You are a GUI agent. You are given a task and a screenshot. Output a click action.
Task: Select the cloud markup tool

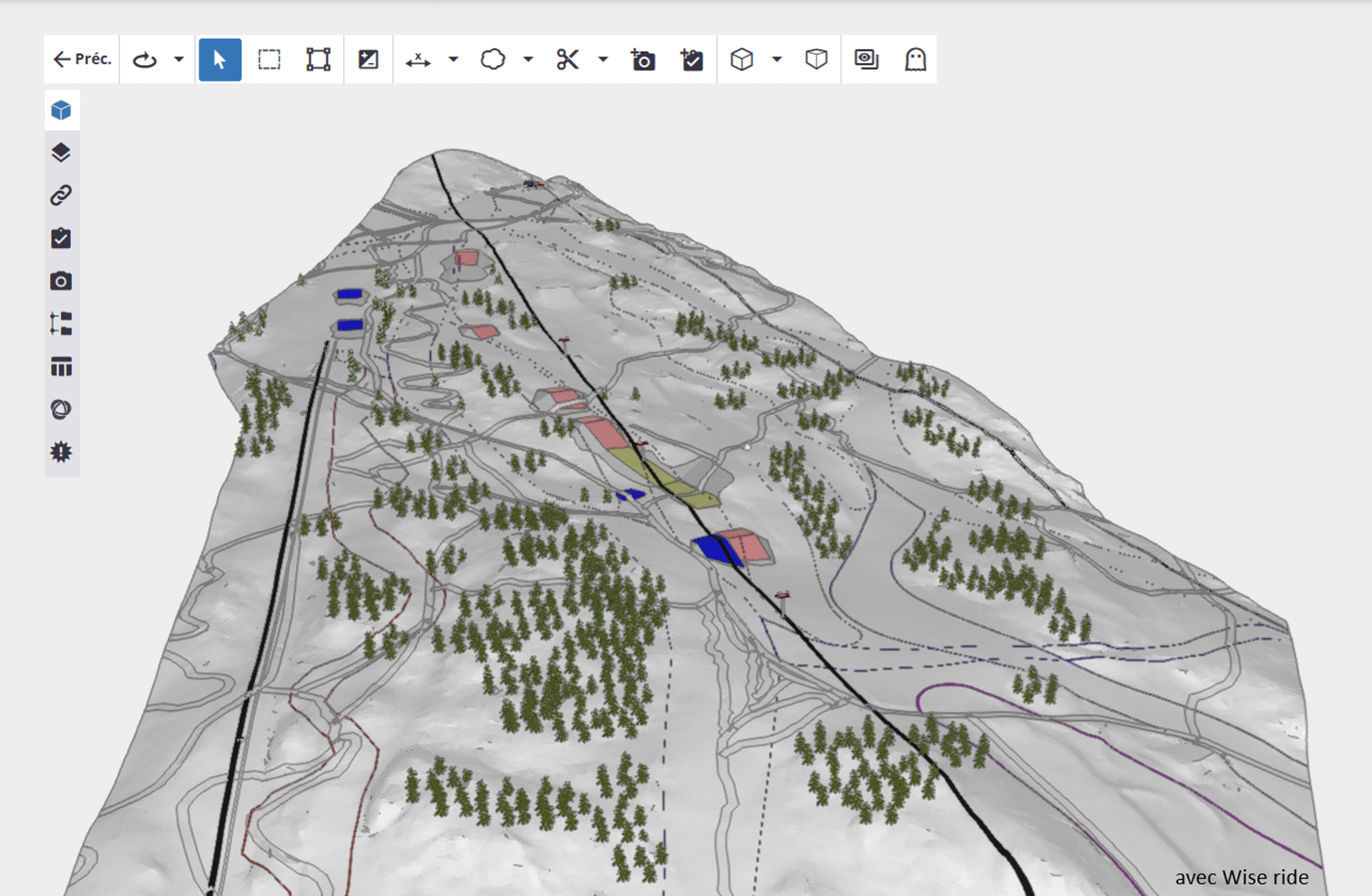click(492, 59)
